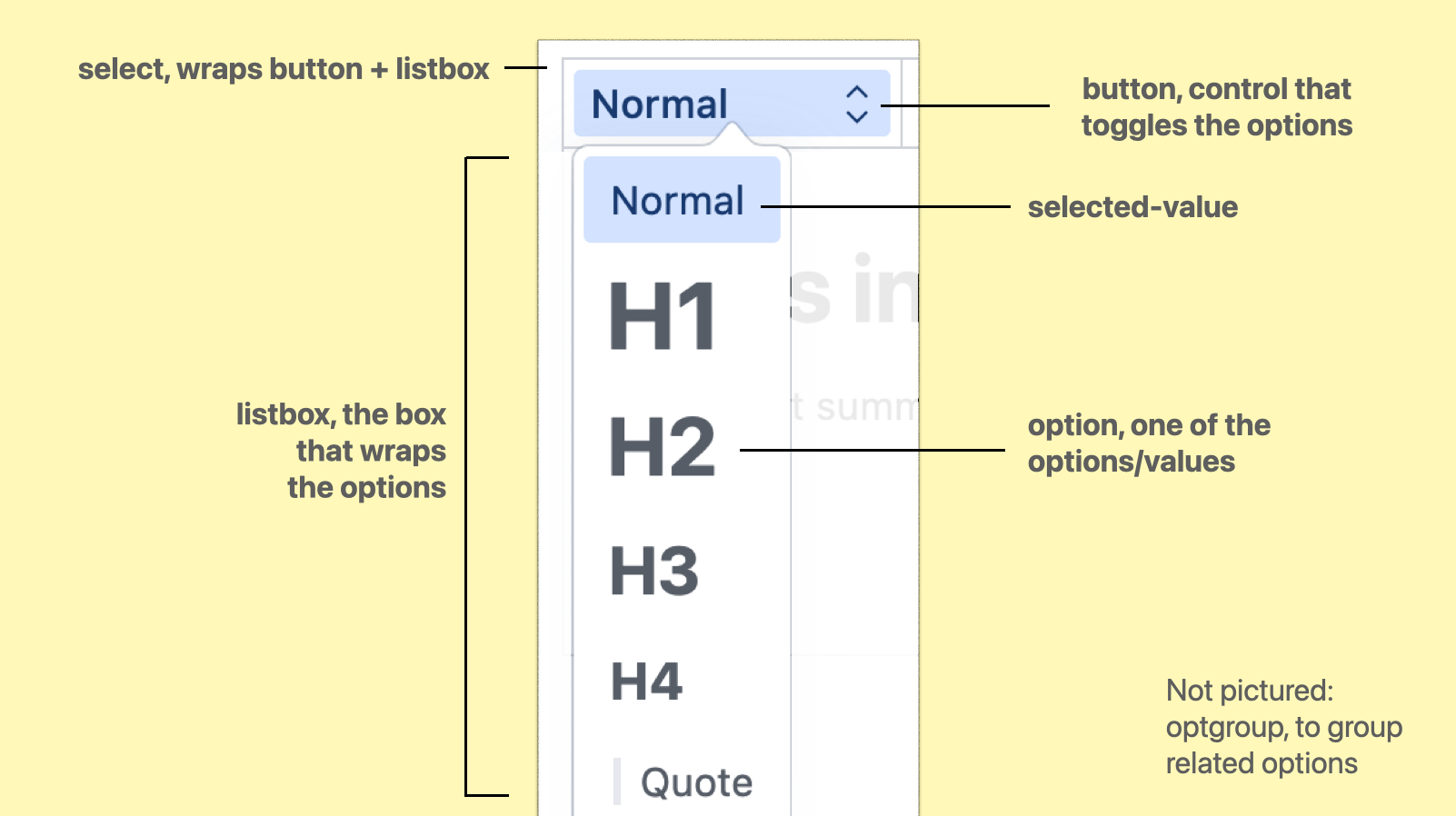Click the "option, one of the options/values" label

pos(1149,443)
